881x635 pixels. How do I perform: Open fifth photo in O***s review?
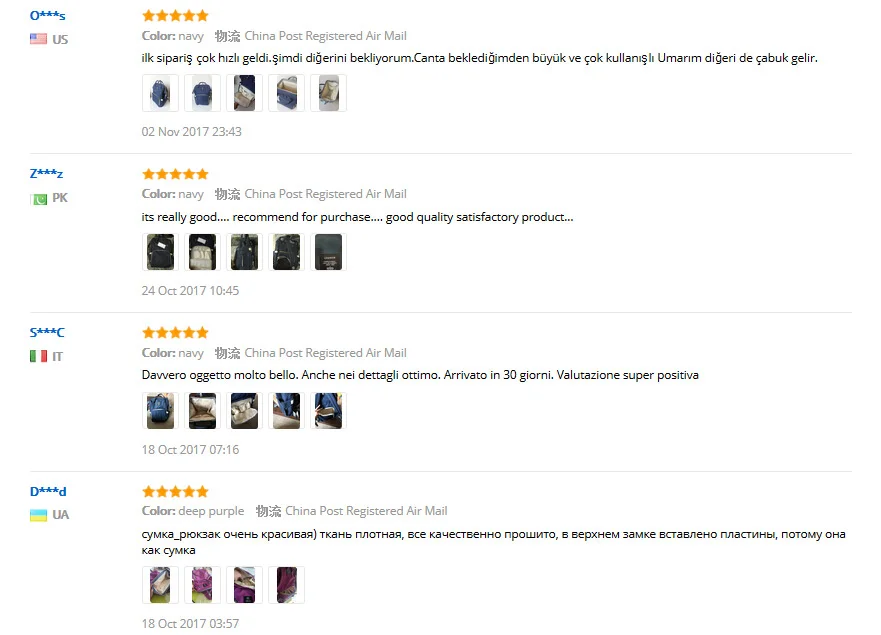point(329,93)
